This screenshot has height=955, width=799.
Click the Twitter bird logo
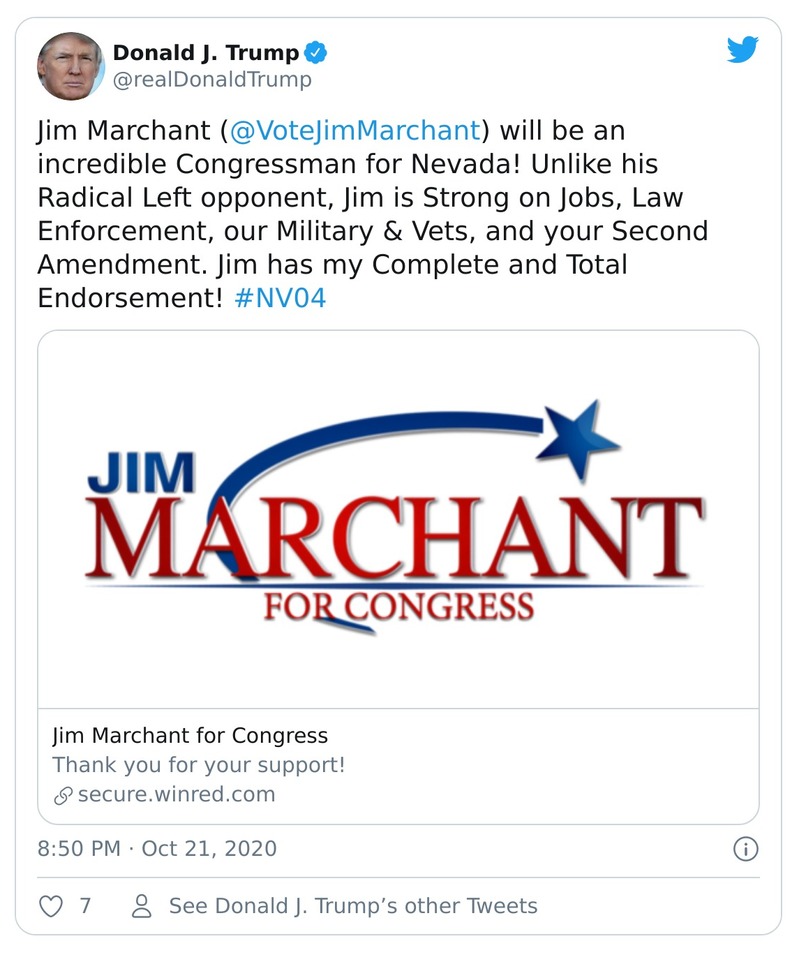point(742,50)
